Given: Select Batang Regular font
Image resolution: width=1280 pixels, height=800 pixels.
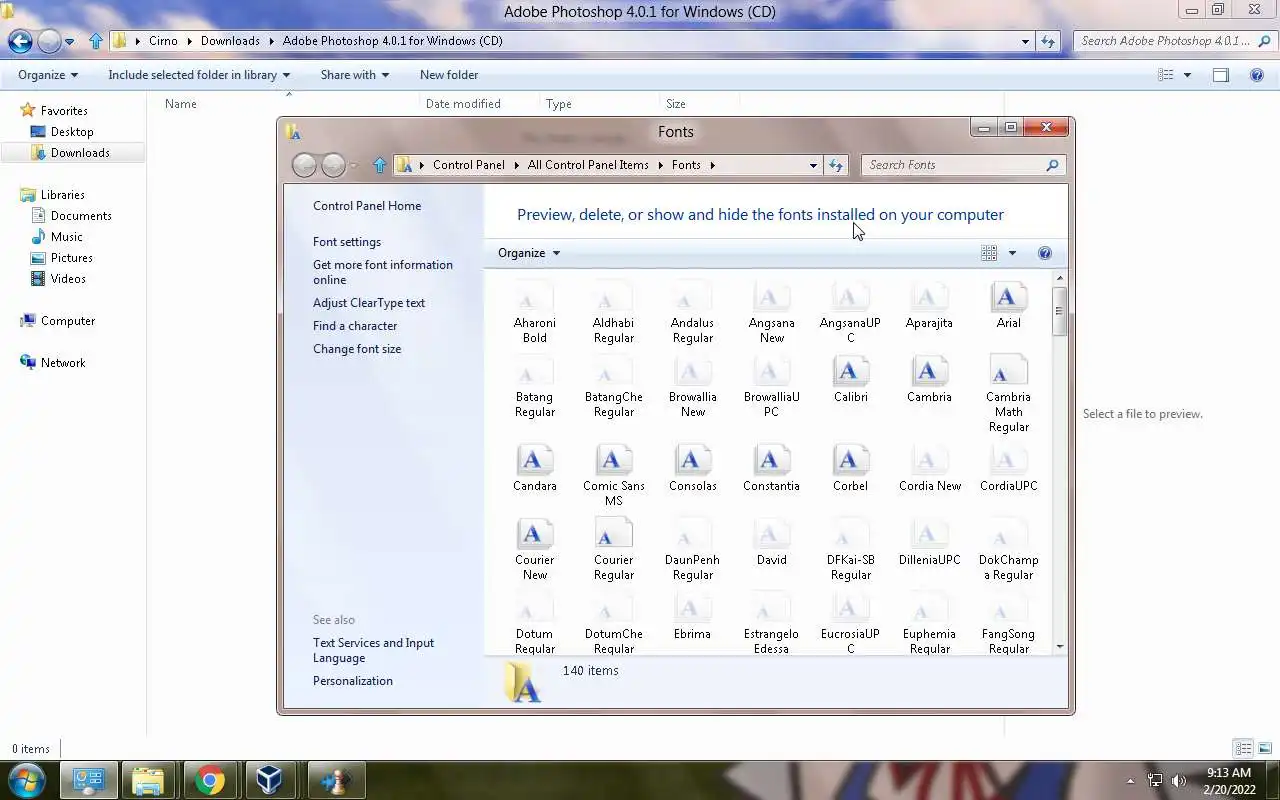Looking at the screenshot, I should pos(534,387).
